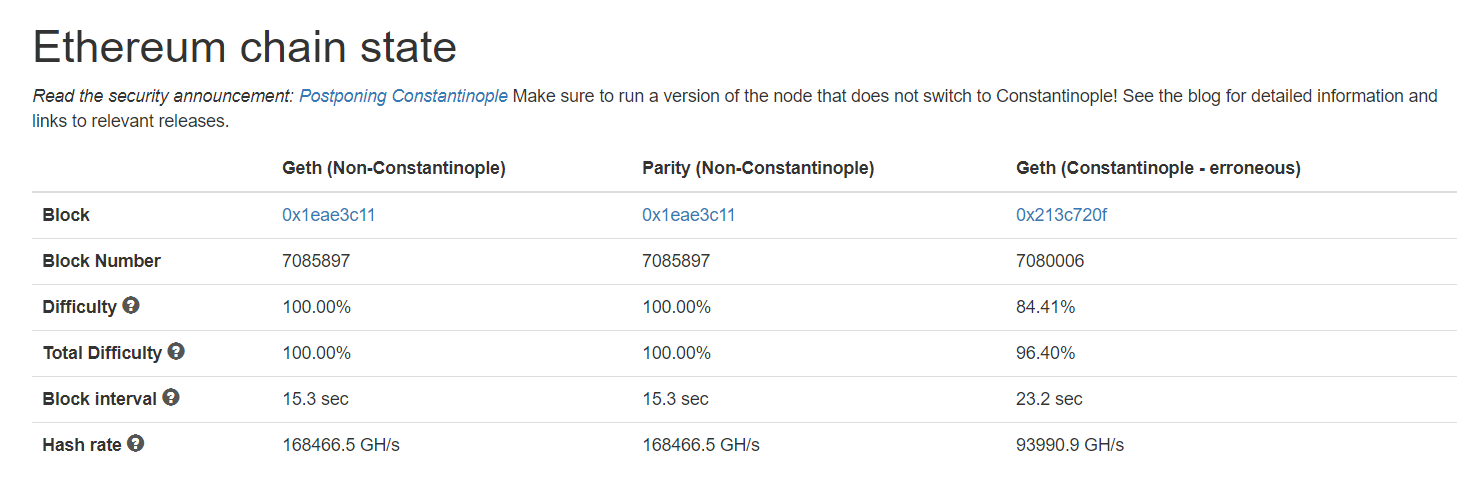Image resolution: width=1473 pixels, height=478 pixels.
Task: Click block number 7080006 value
Action: click(1050, 261)
